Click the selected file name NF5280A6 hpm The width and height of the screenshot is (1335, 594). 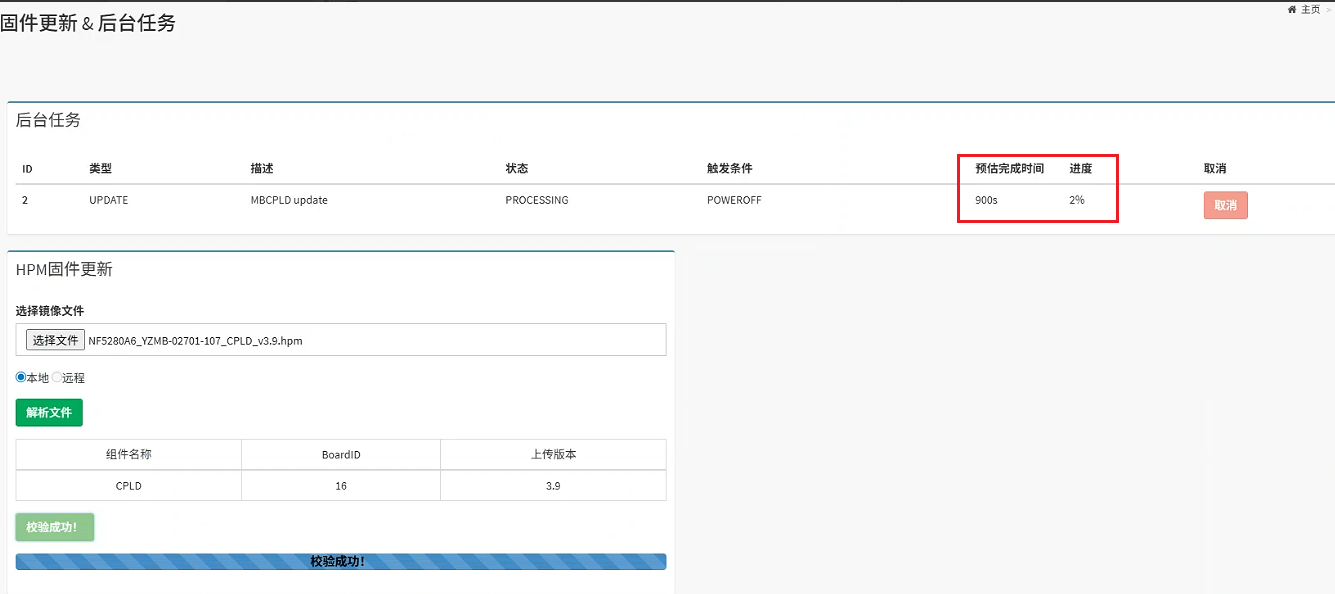[x=195, y=341]
